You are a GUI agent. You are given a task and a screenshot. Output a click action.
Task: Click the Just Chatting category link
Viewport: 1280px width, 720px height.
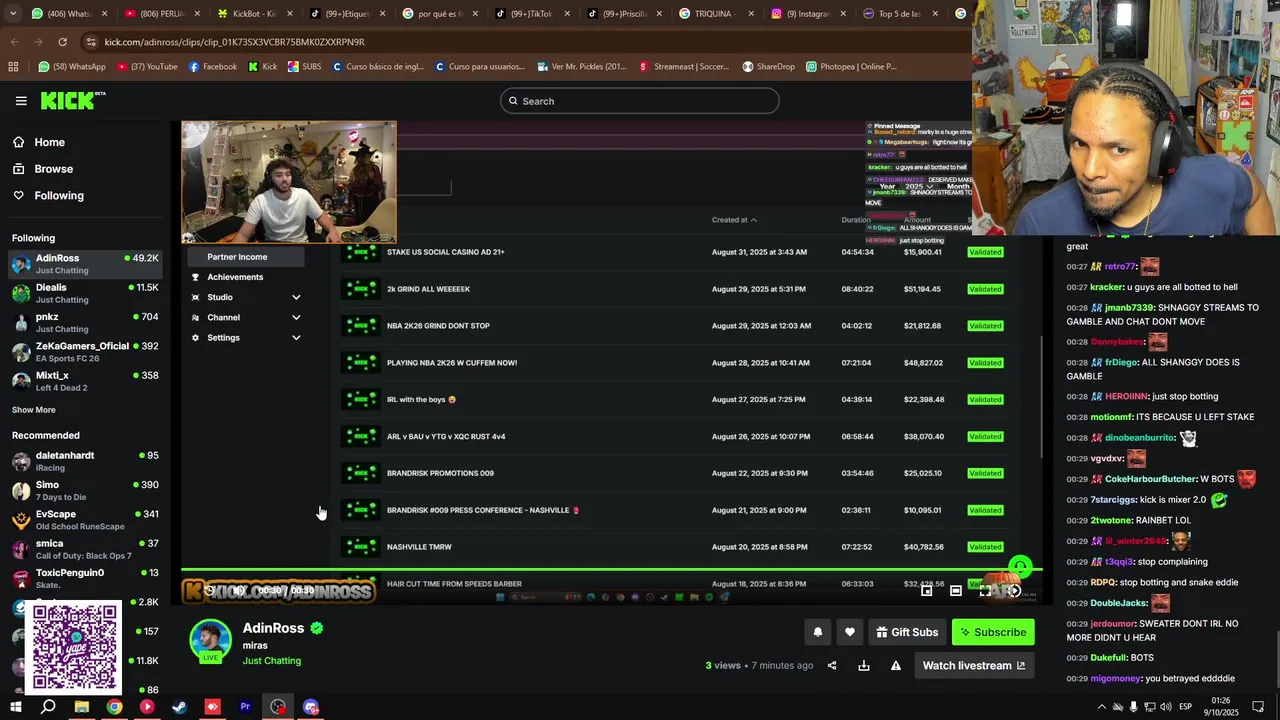[x=271, y=661]
